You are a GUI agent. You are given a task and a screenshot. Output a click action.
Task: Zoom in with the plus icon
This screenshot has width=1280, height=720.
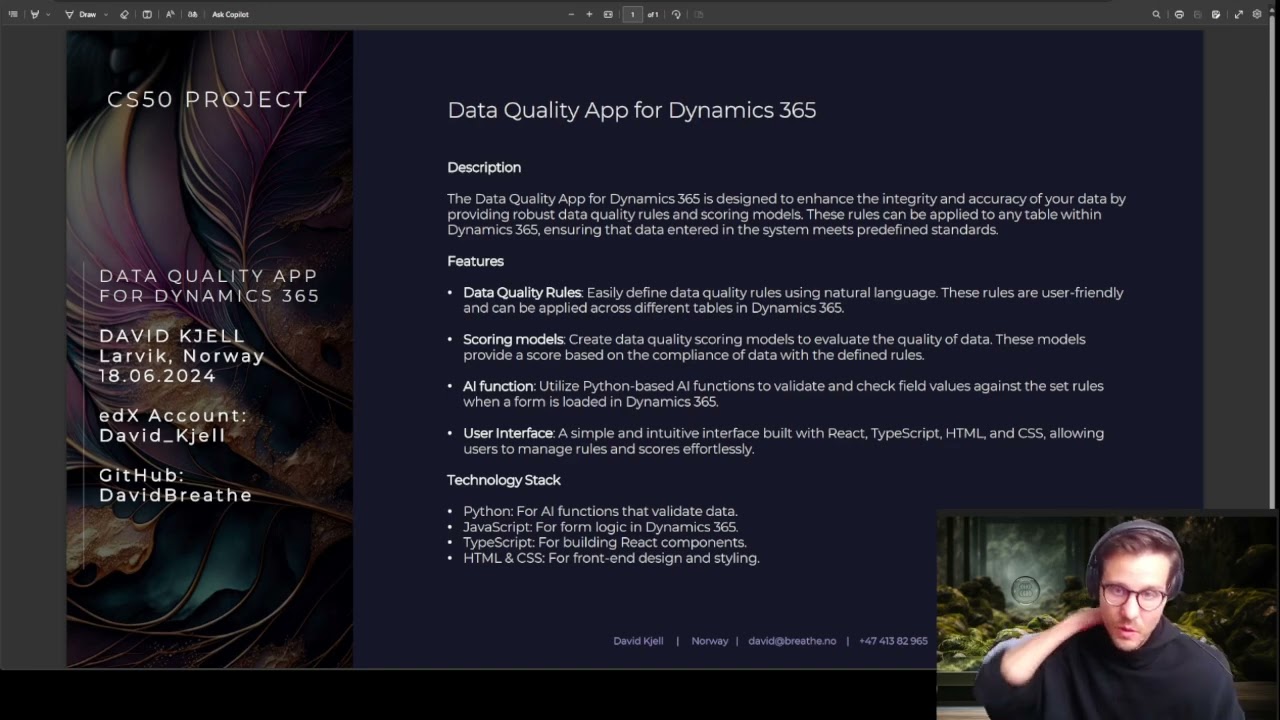[589, 14]
